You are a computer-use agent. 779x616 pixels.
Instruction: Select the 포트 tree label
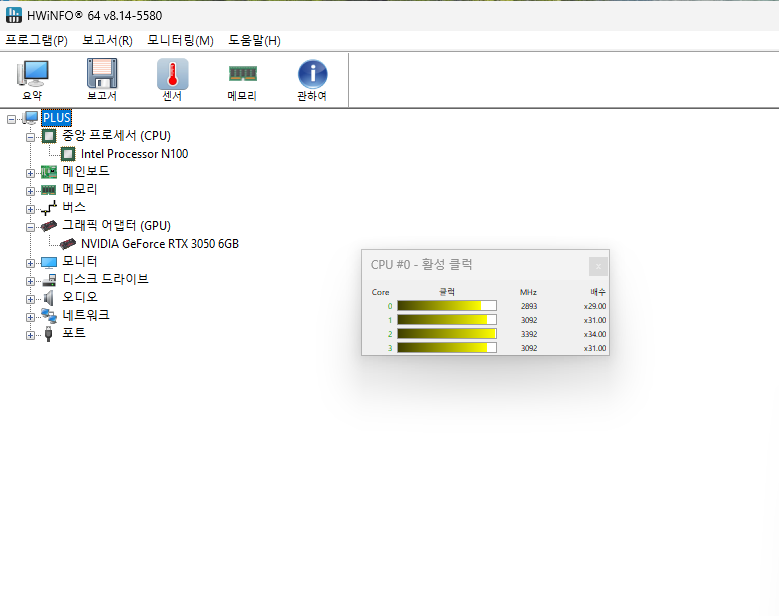pyautogui.click(x=74, y=333)
